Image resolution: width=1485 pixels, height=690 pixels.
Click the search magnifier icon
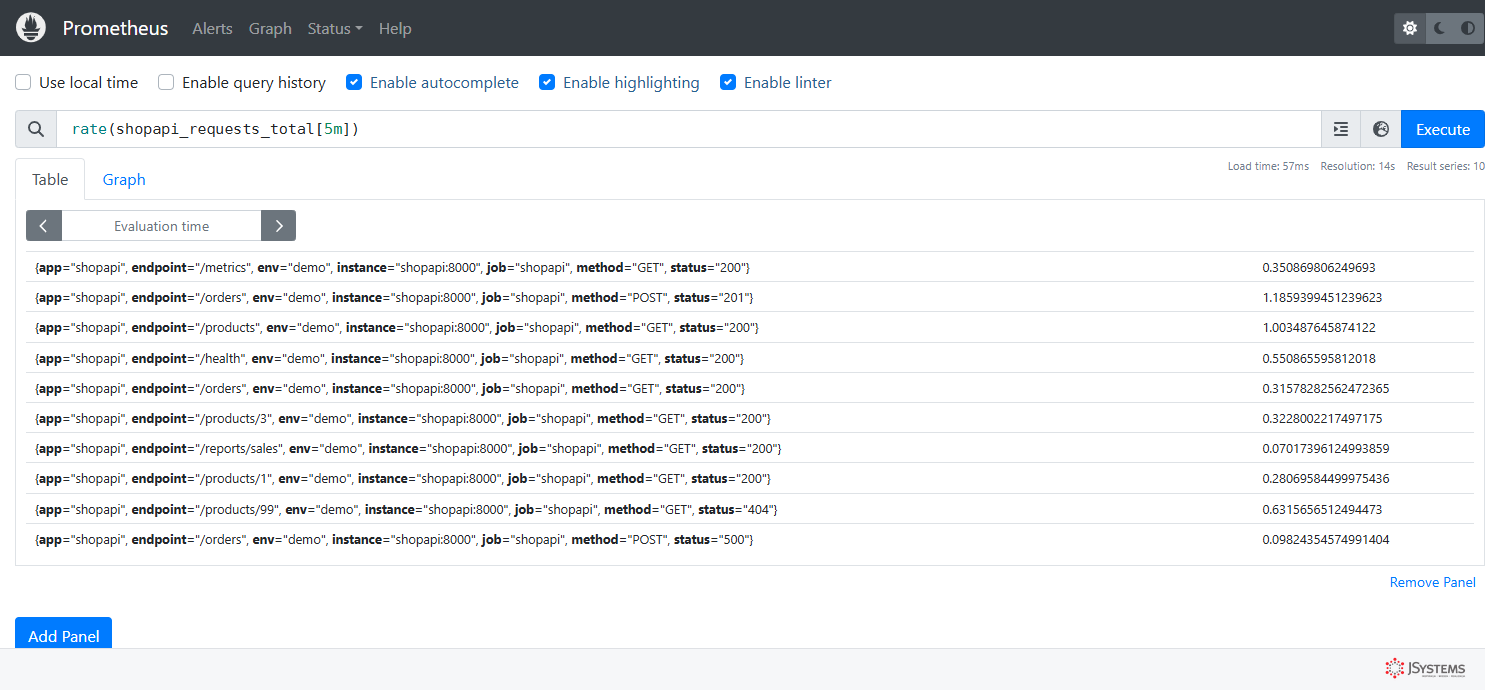pos(36,129)
